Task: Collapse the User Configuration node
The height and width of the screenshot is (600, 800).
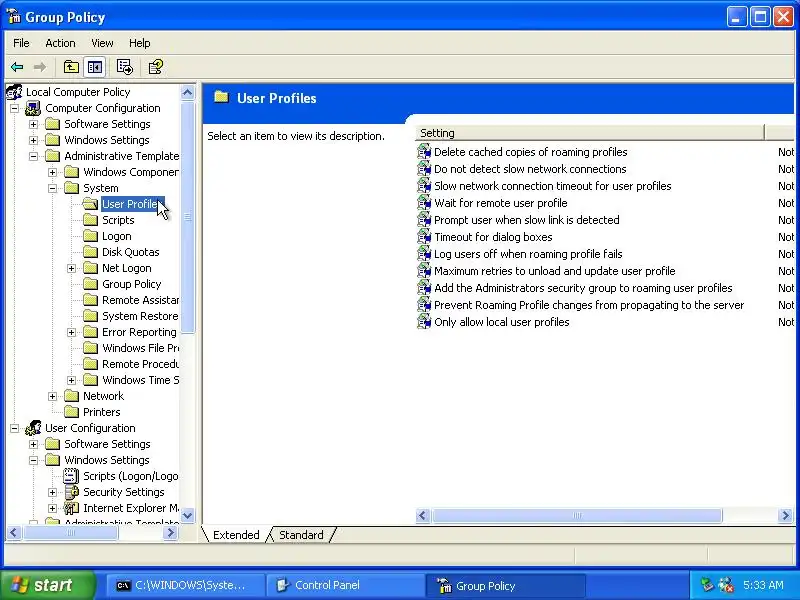Action: click(x=14, y=428)
